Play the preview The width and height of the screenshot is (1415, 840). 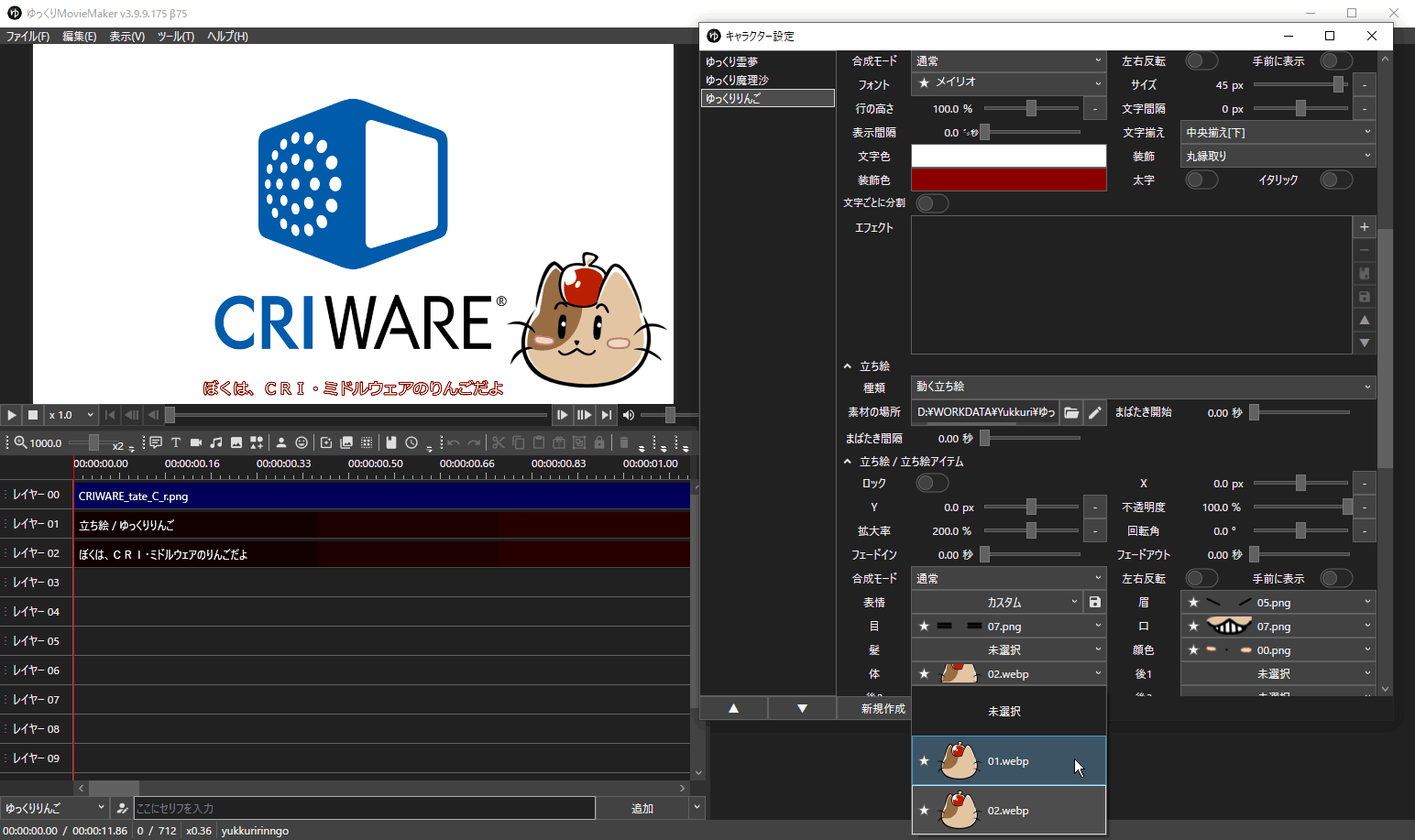12,415
